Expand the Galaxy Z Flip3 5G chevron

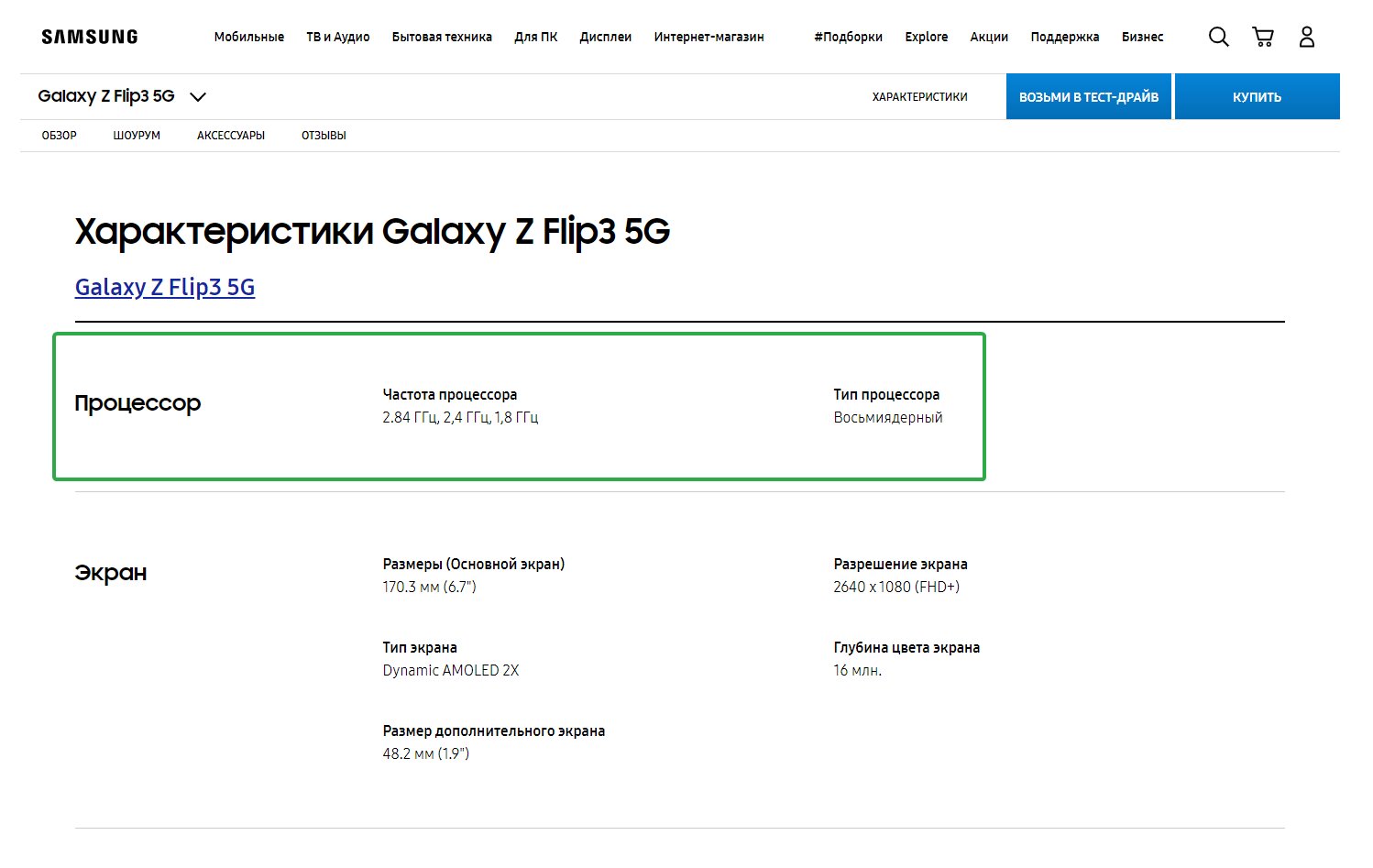[198, 96]
